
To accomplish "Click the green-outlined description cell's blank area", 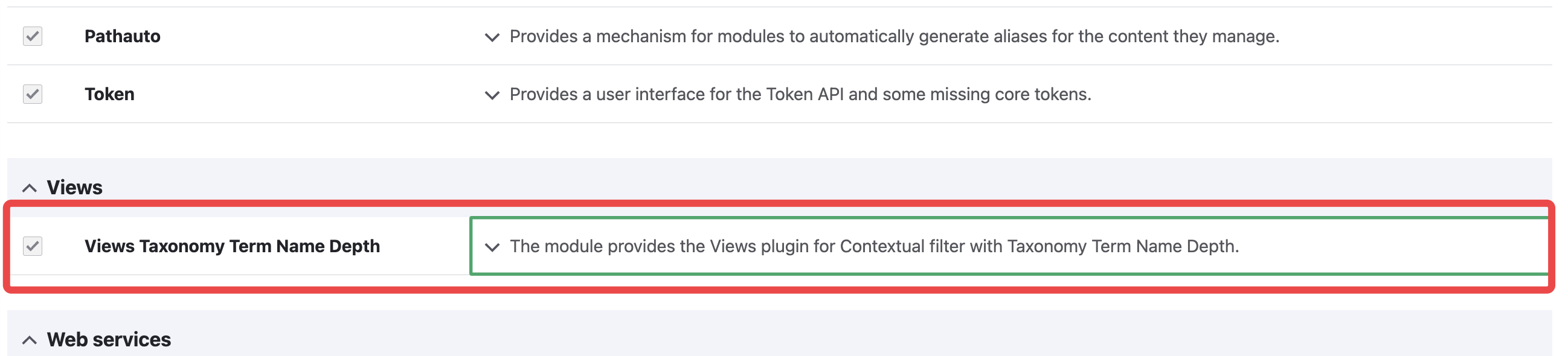I will point(1394,246).
